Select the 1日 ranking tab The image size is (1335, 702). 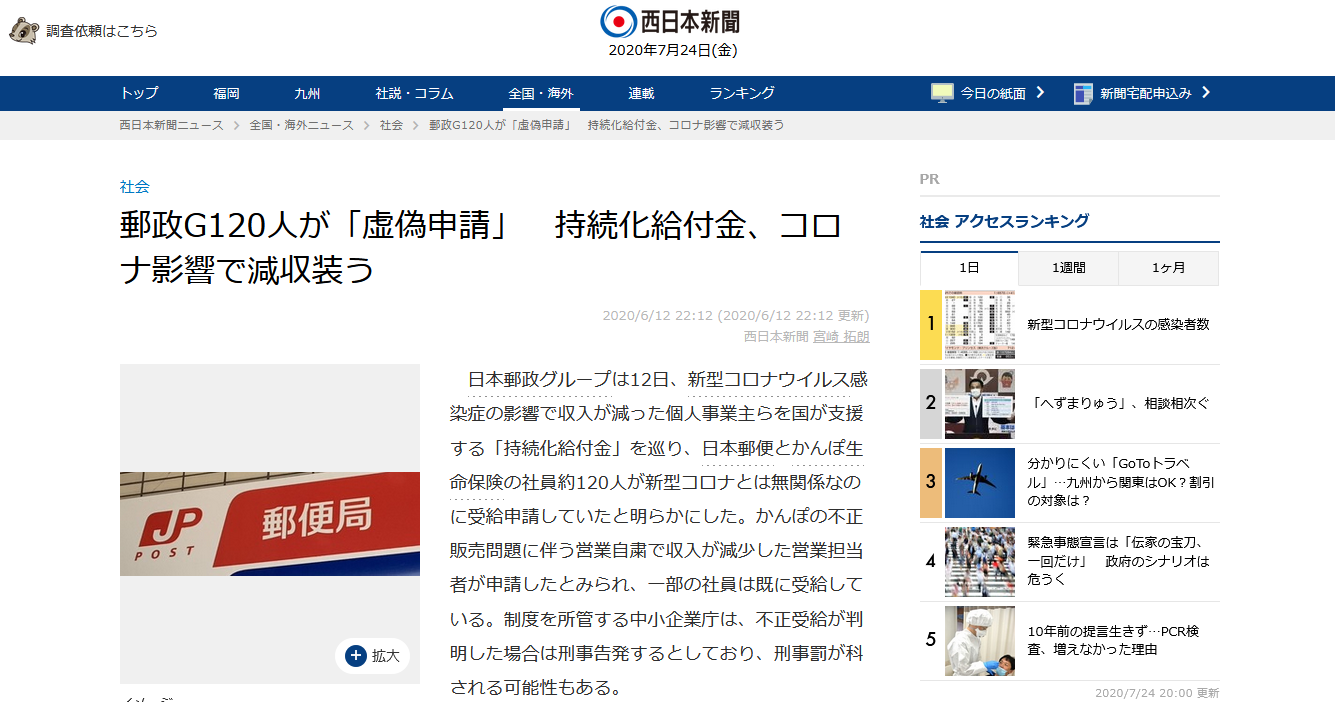[x=969, y=268]
